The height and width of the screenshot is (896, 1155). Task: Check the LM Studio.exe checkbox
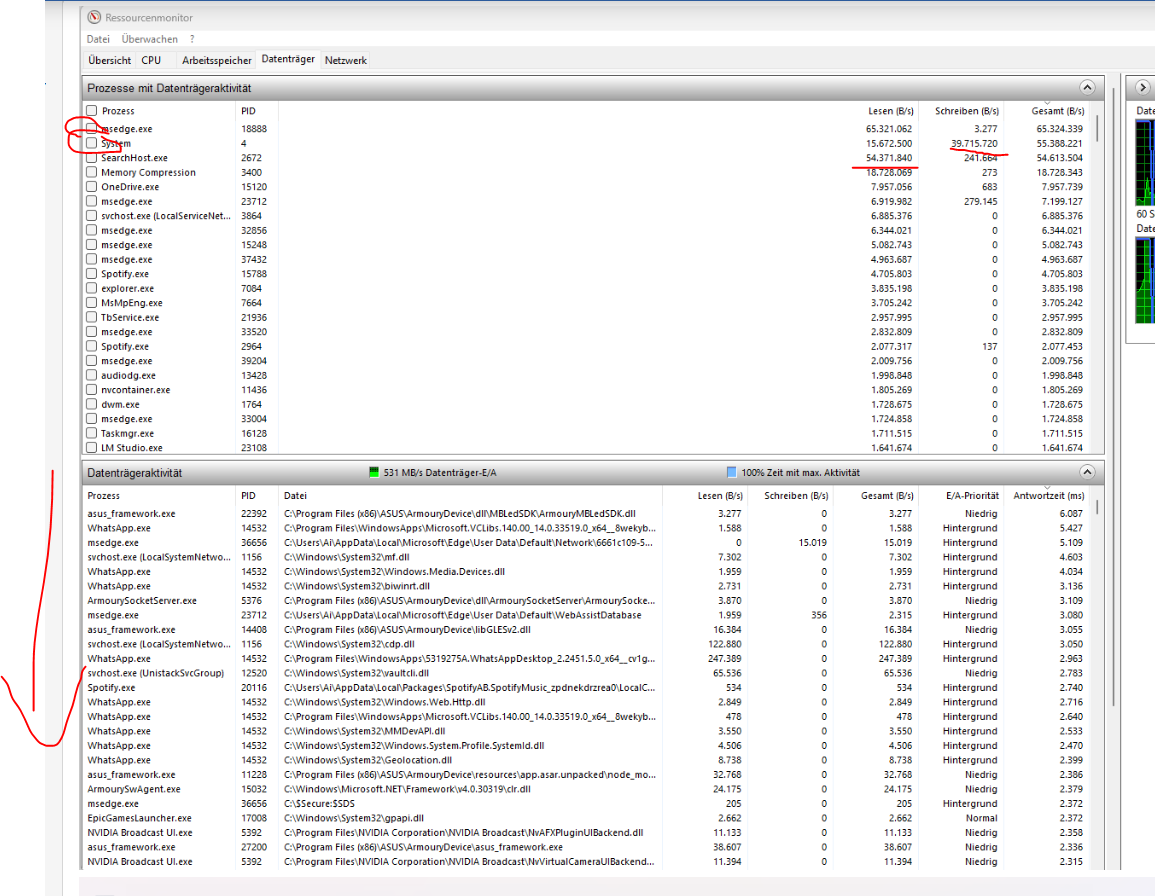(x=91, y=447)
